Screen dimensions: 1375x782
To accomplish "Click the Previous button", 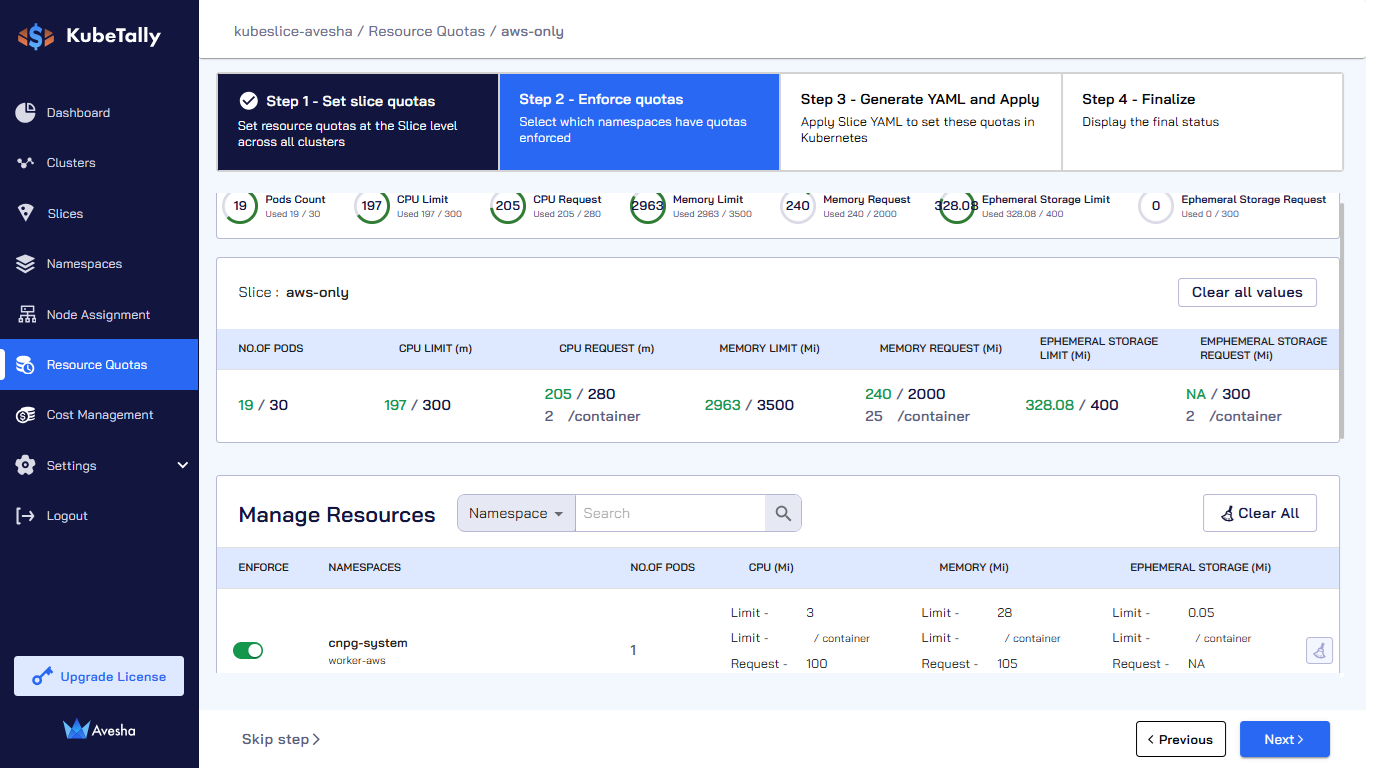I will pos(1181,739).
